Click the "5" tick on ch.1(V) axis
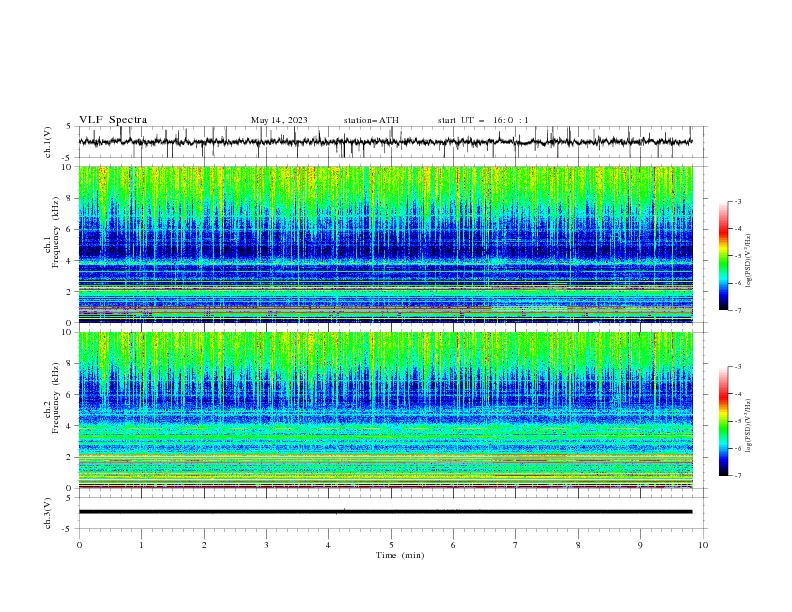This screenshot has height=612, width=792. [x=69, y=126]
